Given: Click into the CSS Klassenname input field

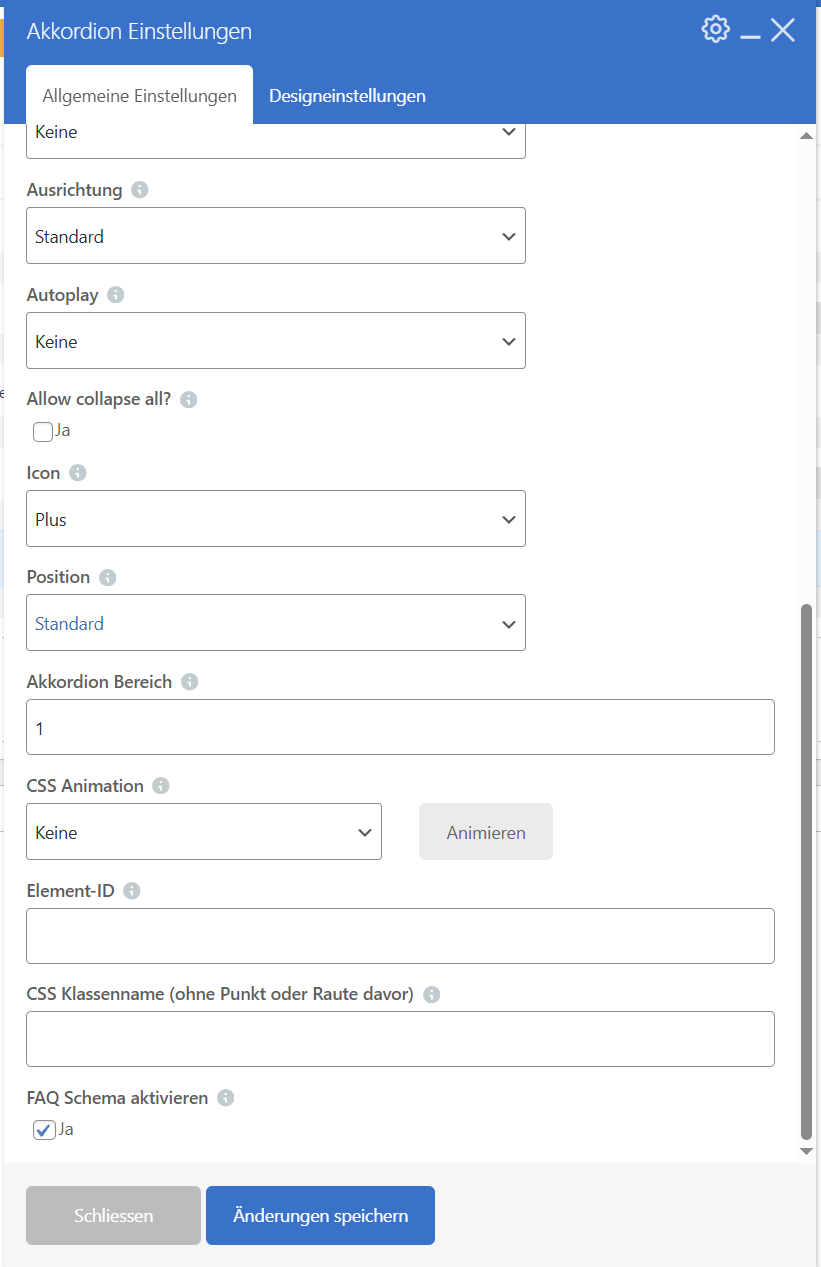Looking at the screenshot, I should click(400, 1039).
